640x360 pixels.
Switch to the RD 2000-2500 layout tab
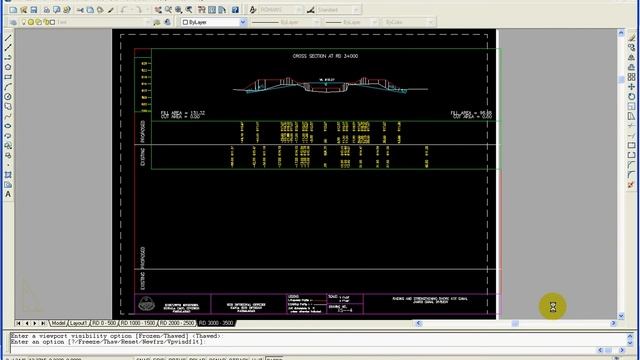[177, 323]
